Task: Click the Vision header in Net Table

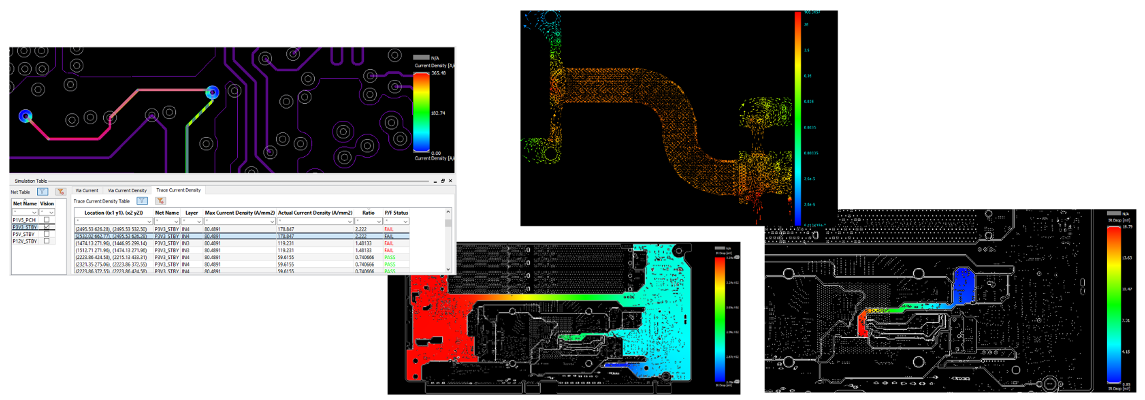Action: tap(47, 204)
